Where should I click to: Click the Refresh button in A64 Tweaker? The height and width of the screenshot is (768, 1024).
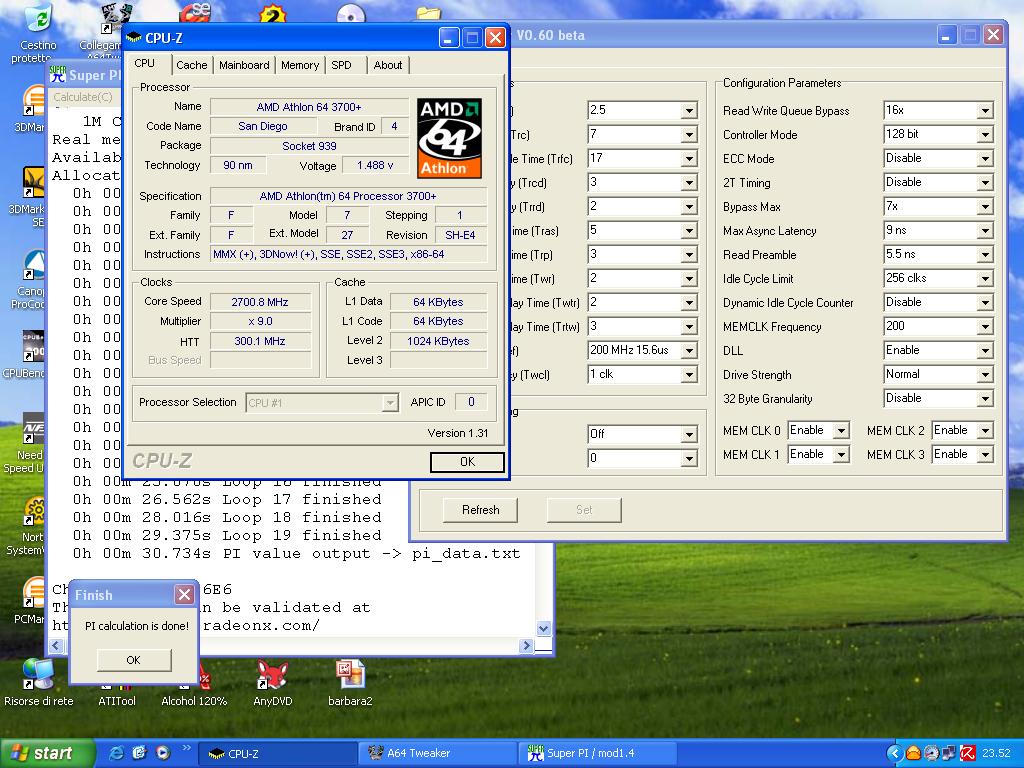480,509
